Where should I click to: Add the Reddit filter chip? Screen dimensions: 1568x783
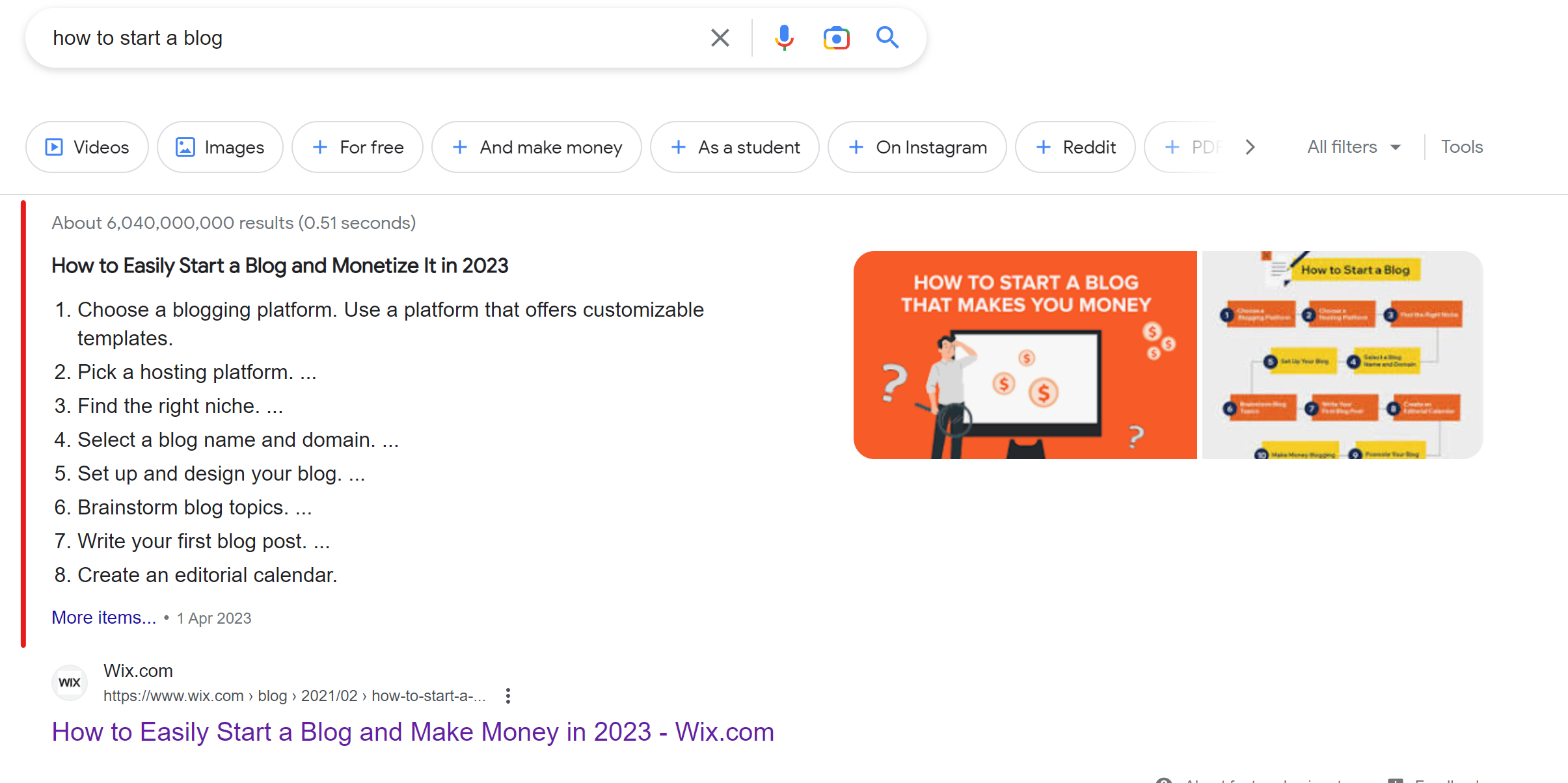pyautogui.click(x=1075, y=147)
